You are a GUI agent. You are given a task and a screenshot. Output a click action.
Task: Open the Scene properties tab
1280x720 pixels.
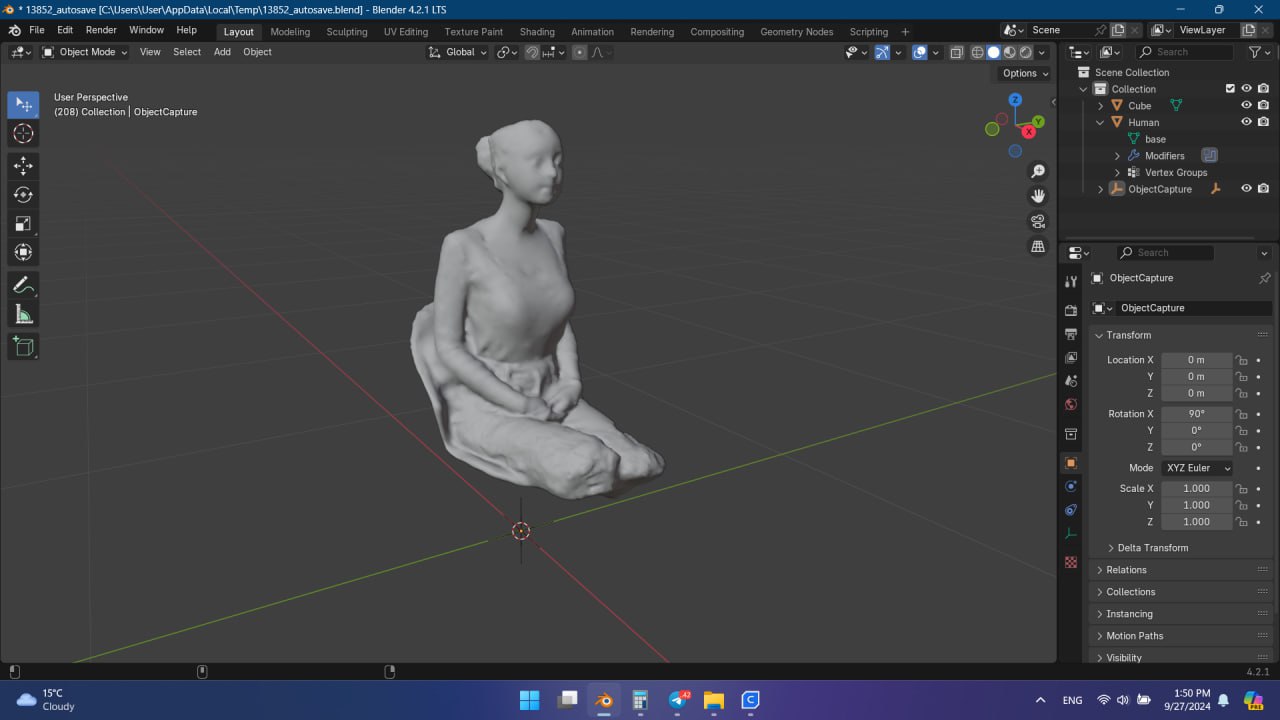(1071, 381)
